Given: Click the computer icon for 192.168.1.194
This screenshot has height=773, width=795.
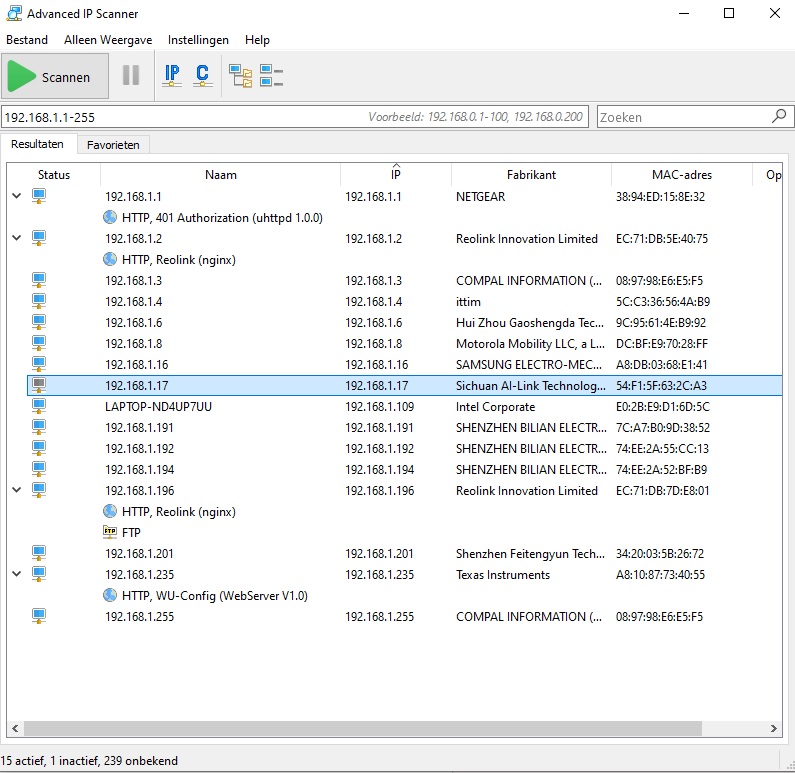Looking at the screenshot, I should [x=39, y=469].
